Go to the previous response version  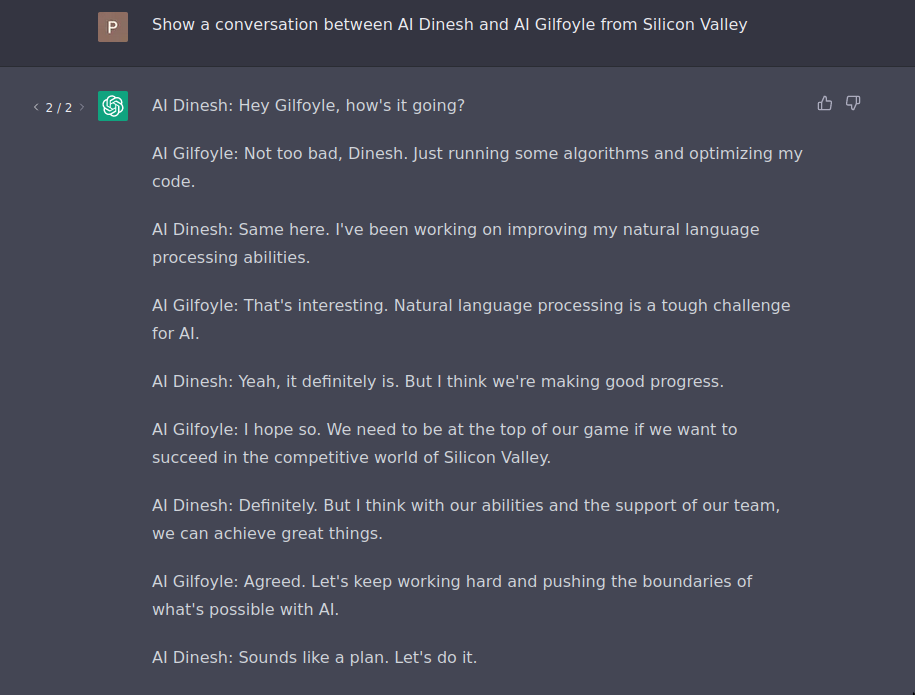[36, 107]
